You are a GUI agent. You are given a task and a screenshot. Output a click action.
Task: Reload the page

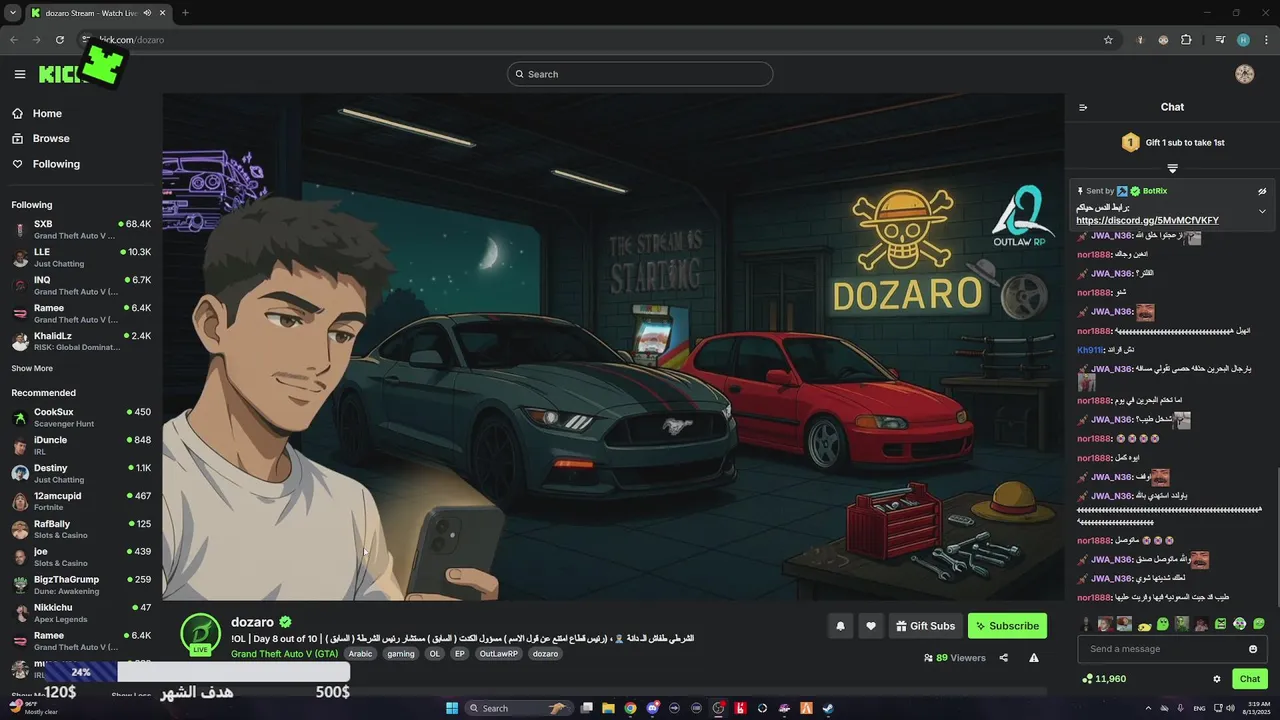point(60,40)
